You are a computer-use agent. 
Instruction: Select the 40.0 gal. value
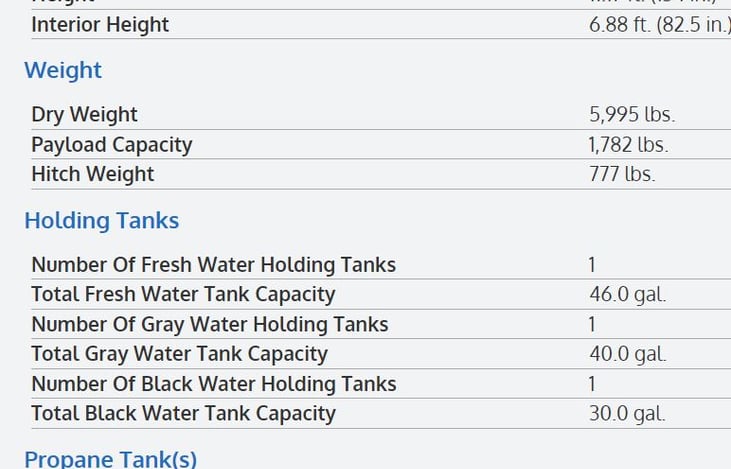[628, 354]
